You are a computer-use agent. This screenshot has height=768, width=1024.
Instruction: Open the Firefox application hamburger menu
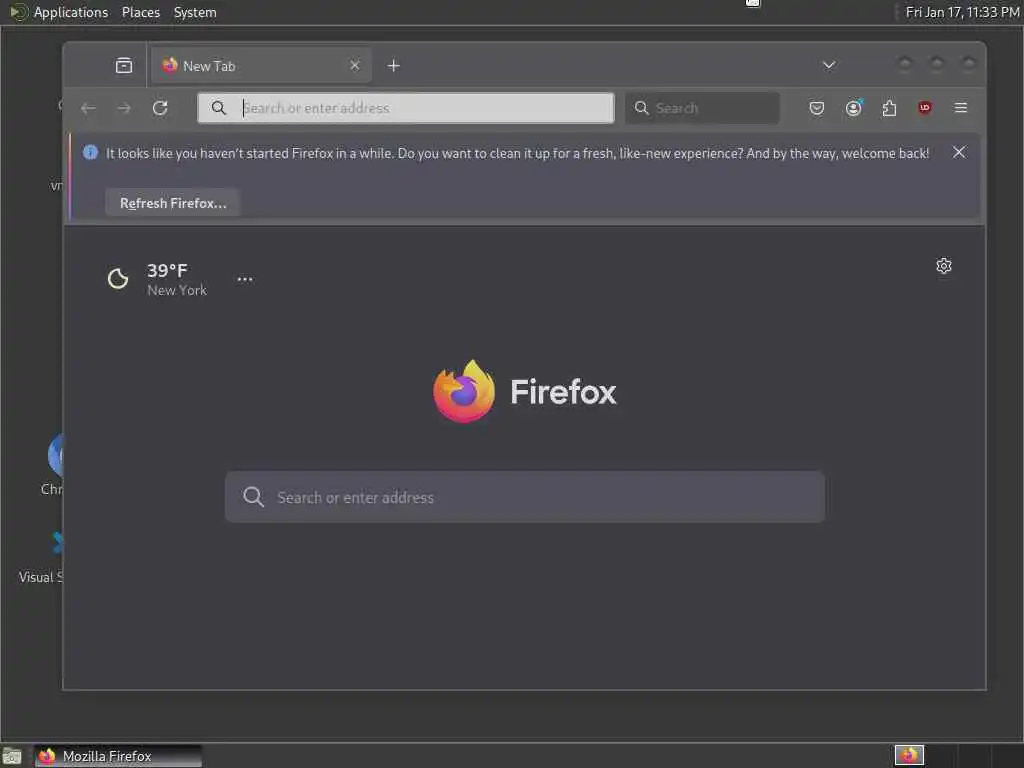(x=961, y=108)
